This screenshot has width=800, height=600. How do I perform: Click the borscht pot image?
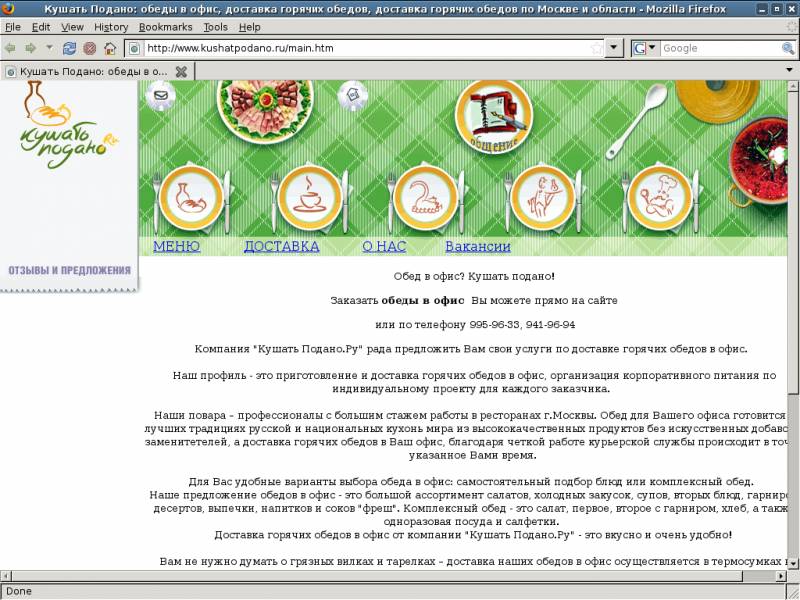758,161
